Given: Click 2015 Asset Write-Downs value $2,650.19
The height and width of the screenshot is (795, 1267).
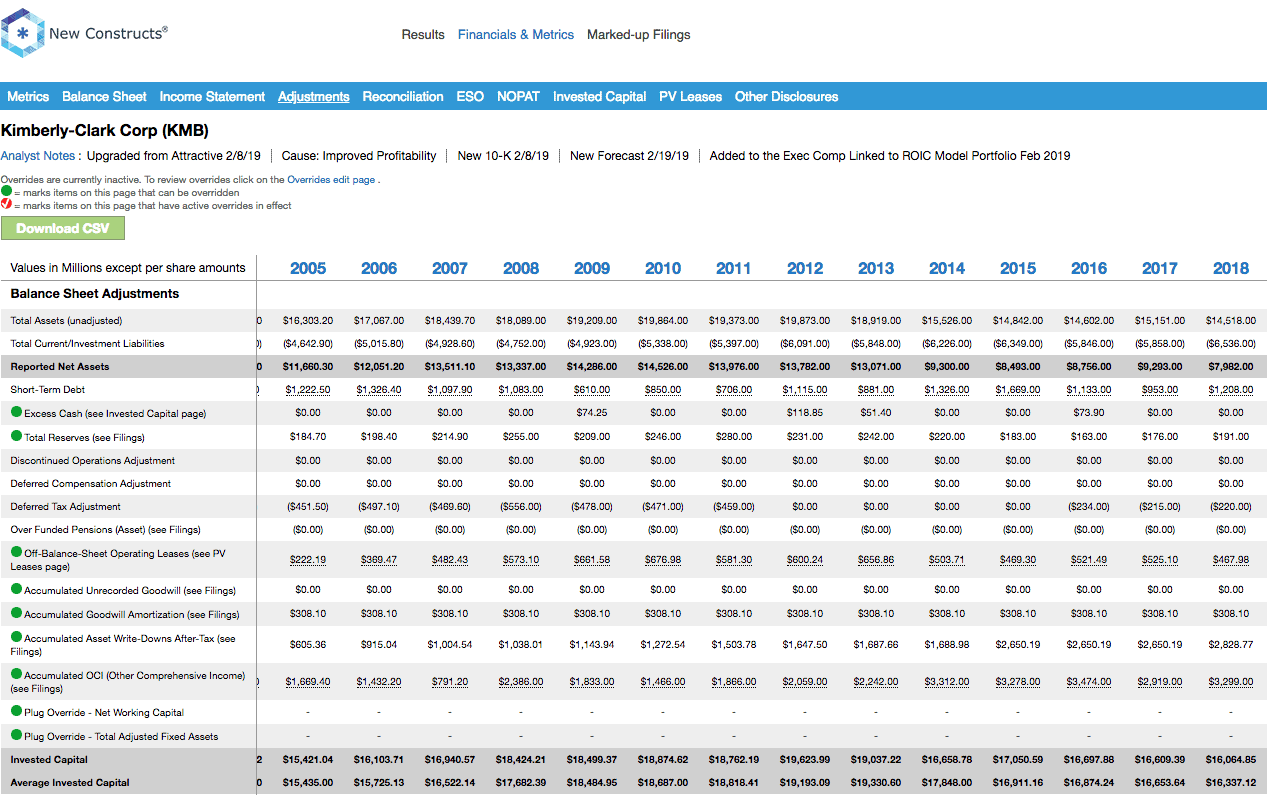Looking at the screenshot, I should pos(1018,645).
